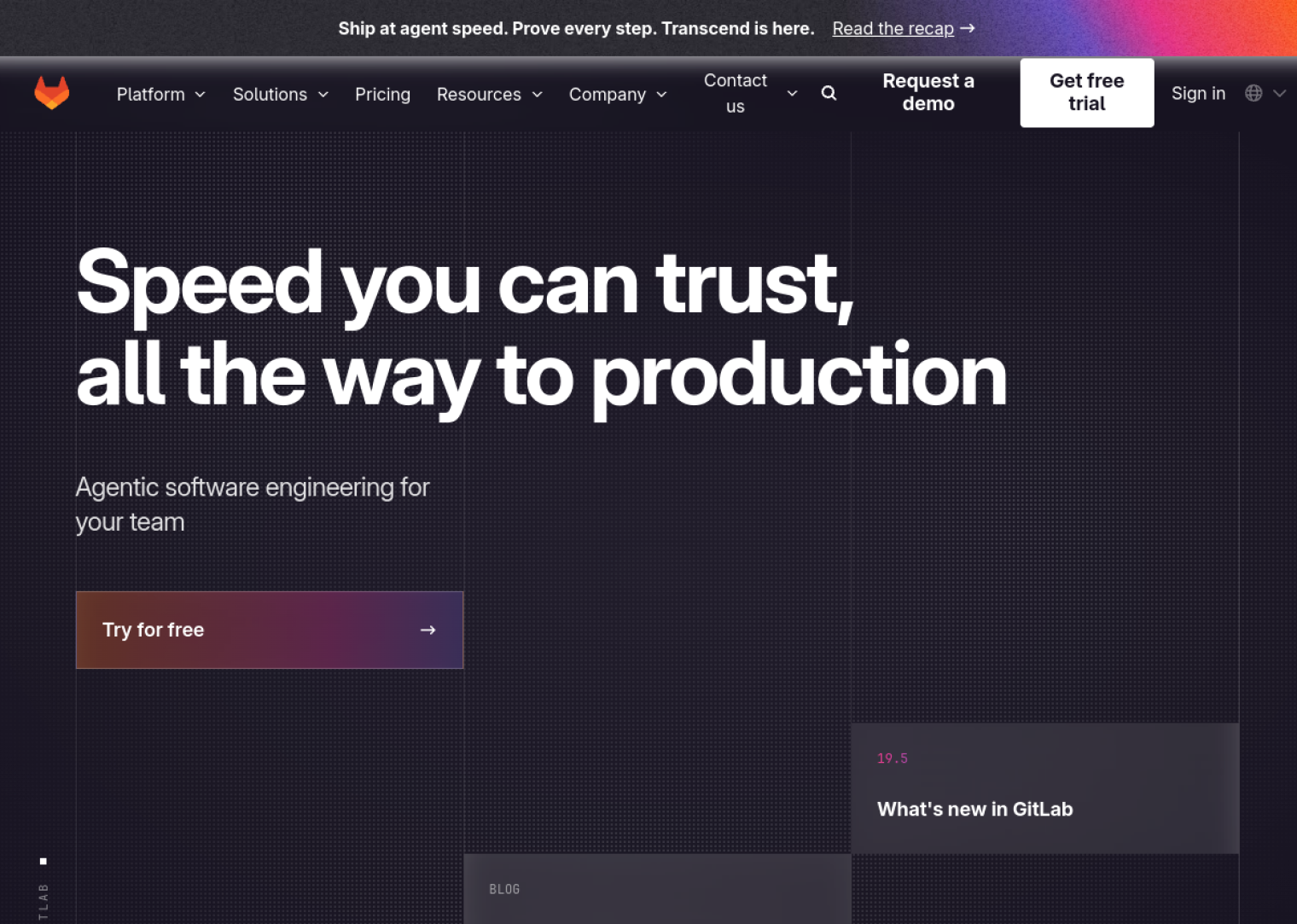
Task: Click the 19.5 version label
Action: 893,758
